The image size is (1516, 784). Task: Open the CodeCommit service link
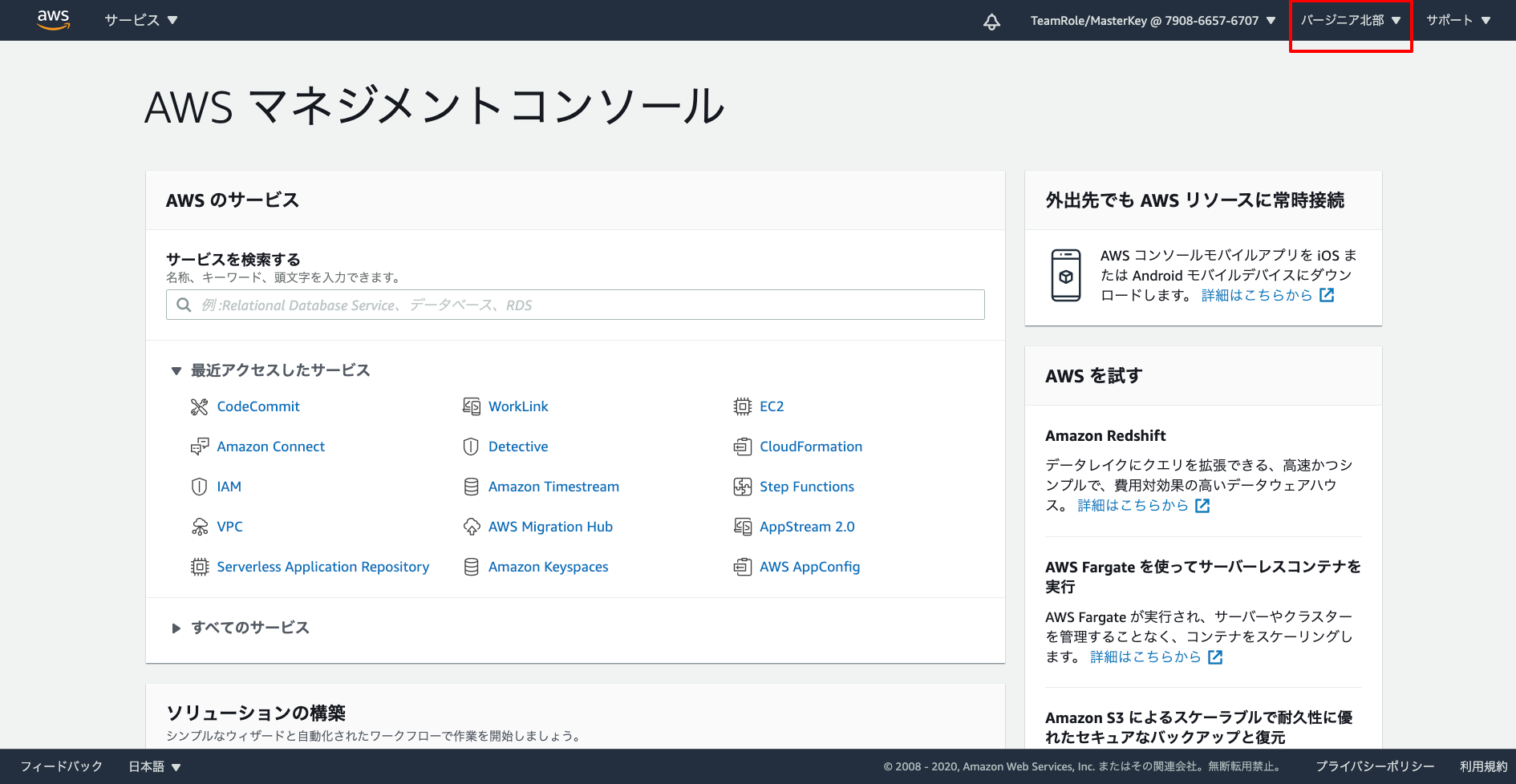(x=258, y=406)
